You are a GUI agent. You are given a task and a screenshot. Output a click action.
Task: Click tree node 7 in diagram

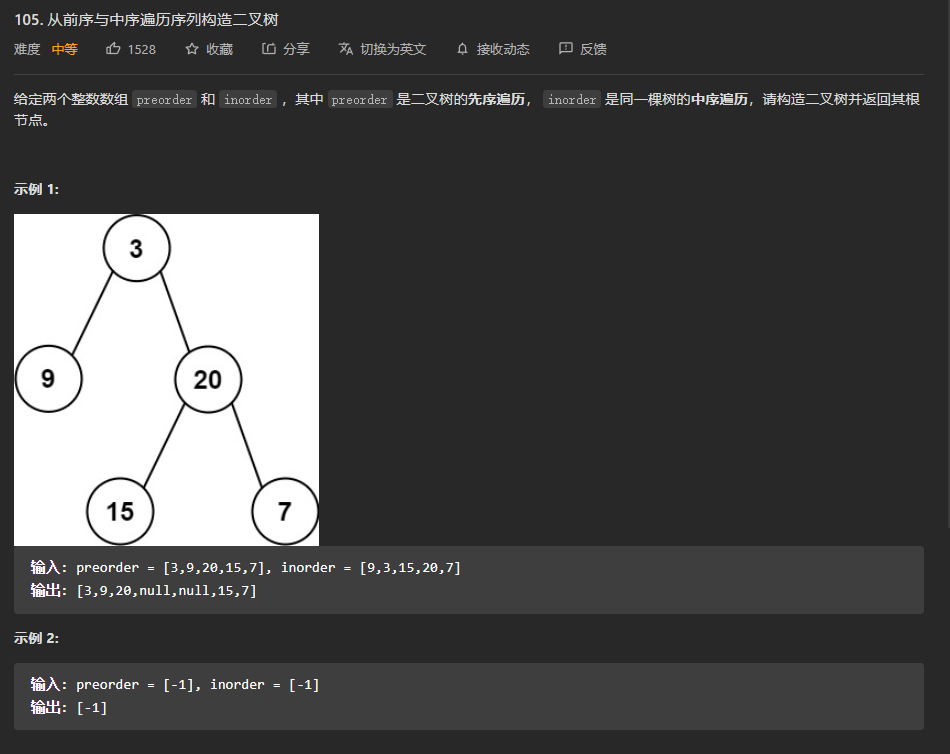coord(285,511)
